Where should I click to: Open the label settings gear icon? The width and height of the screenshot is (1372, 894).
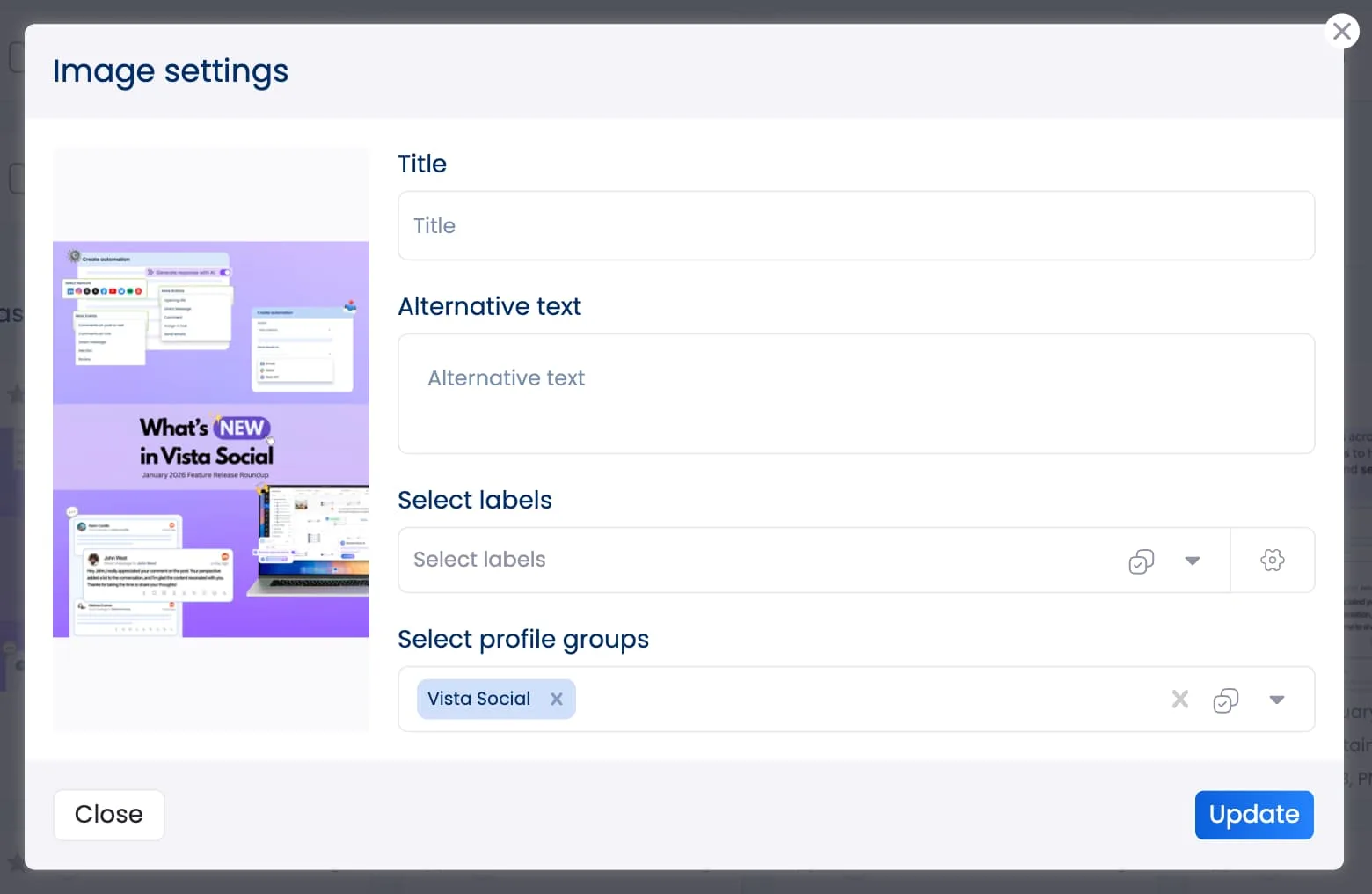(x=1272, y=560)
